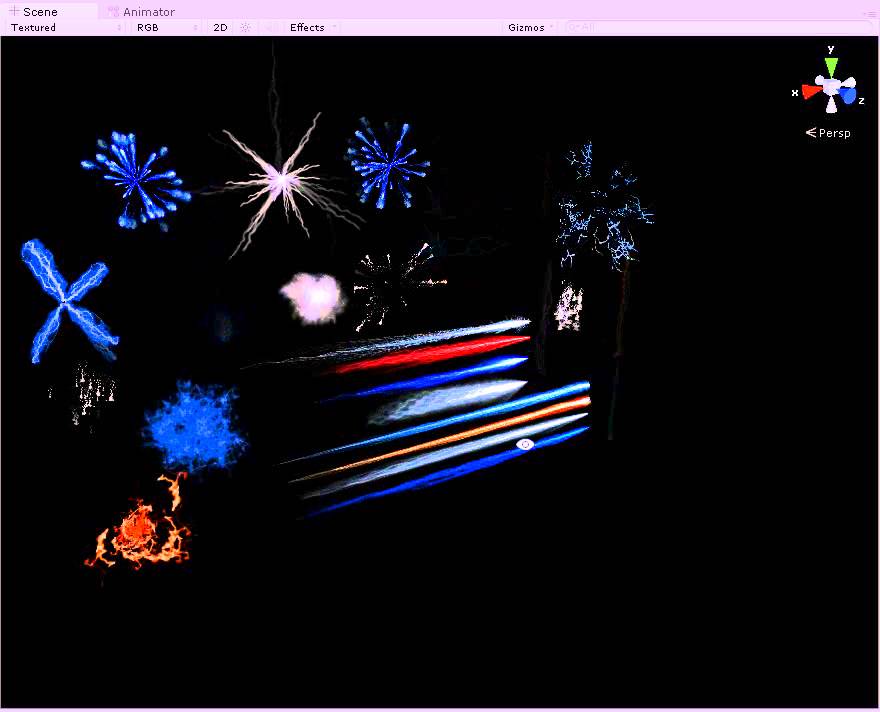Screen dimensions: 880x712
Task: Click the selected object gizmo icon
Action: [x=525, y=444]
